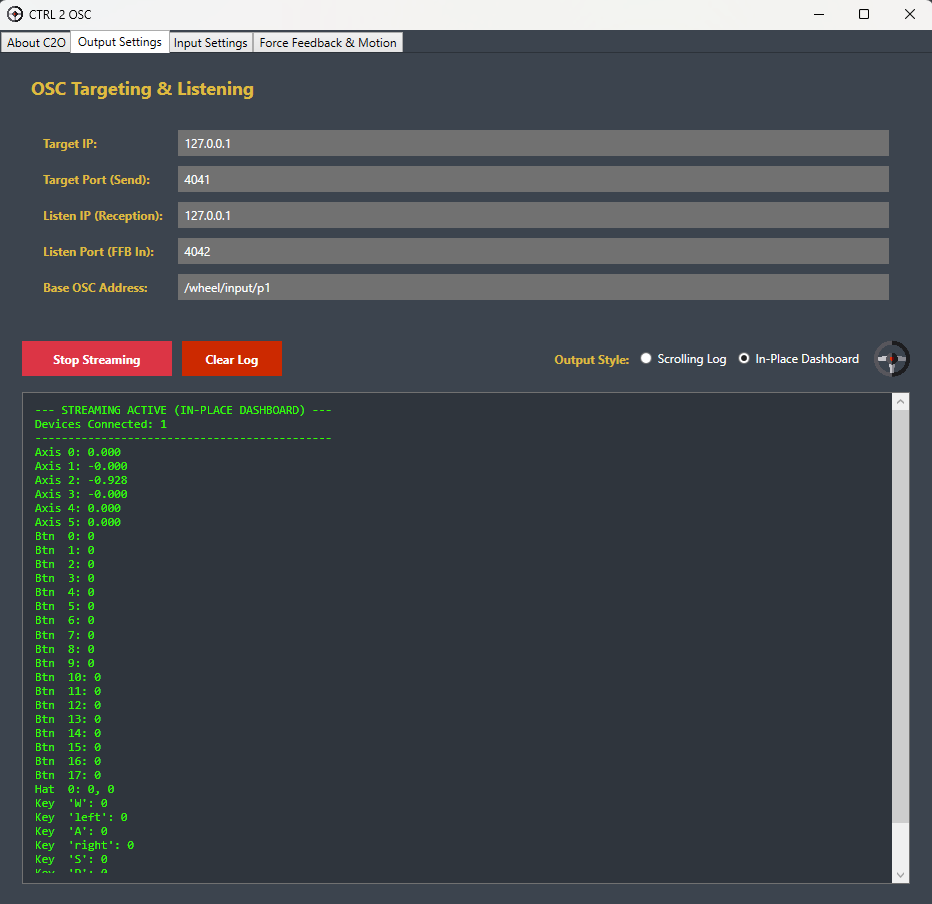Close the CTRL 2 OSC window

click(909, 14)
